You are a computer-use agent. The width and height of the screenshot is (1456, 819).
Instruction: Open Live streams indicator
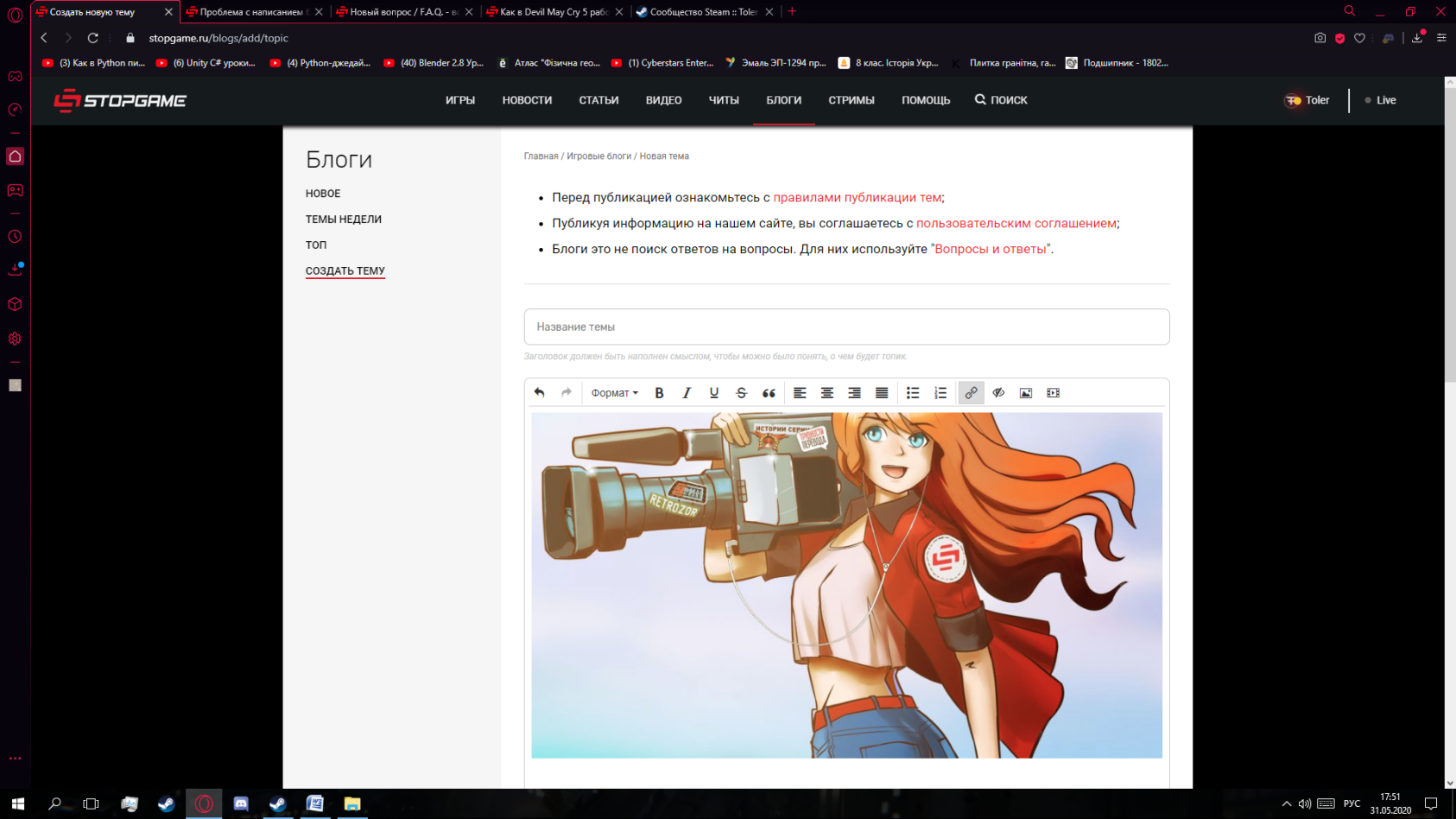click(x=1380, y=100)
